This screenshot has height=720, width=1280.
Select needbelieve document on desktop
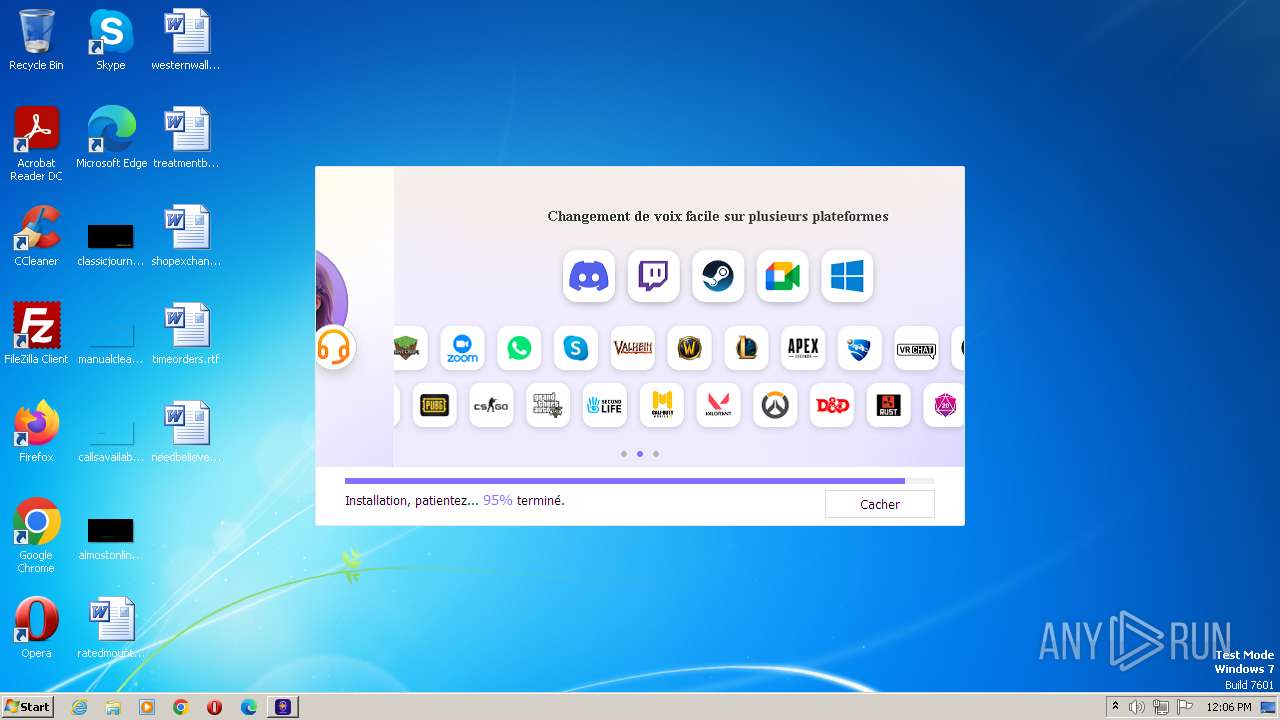click(186, 432)
